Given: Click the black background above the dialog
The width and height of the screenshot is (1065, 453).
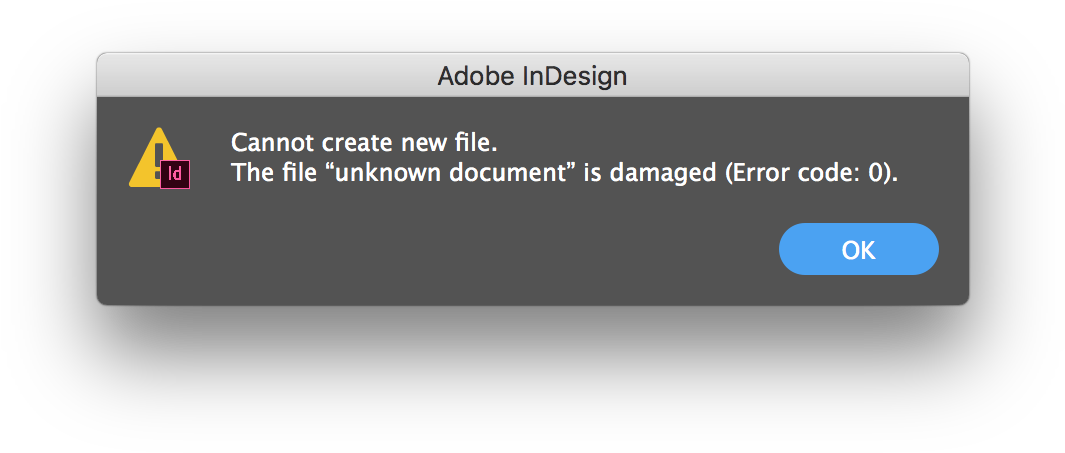Looking at the screenshot, I should (x=532, y=25).
